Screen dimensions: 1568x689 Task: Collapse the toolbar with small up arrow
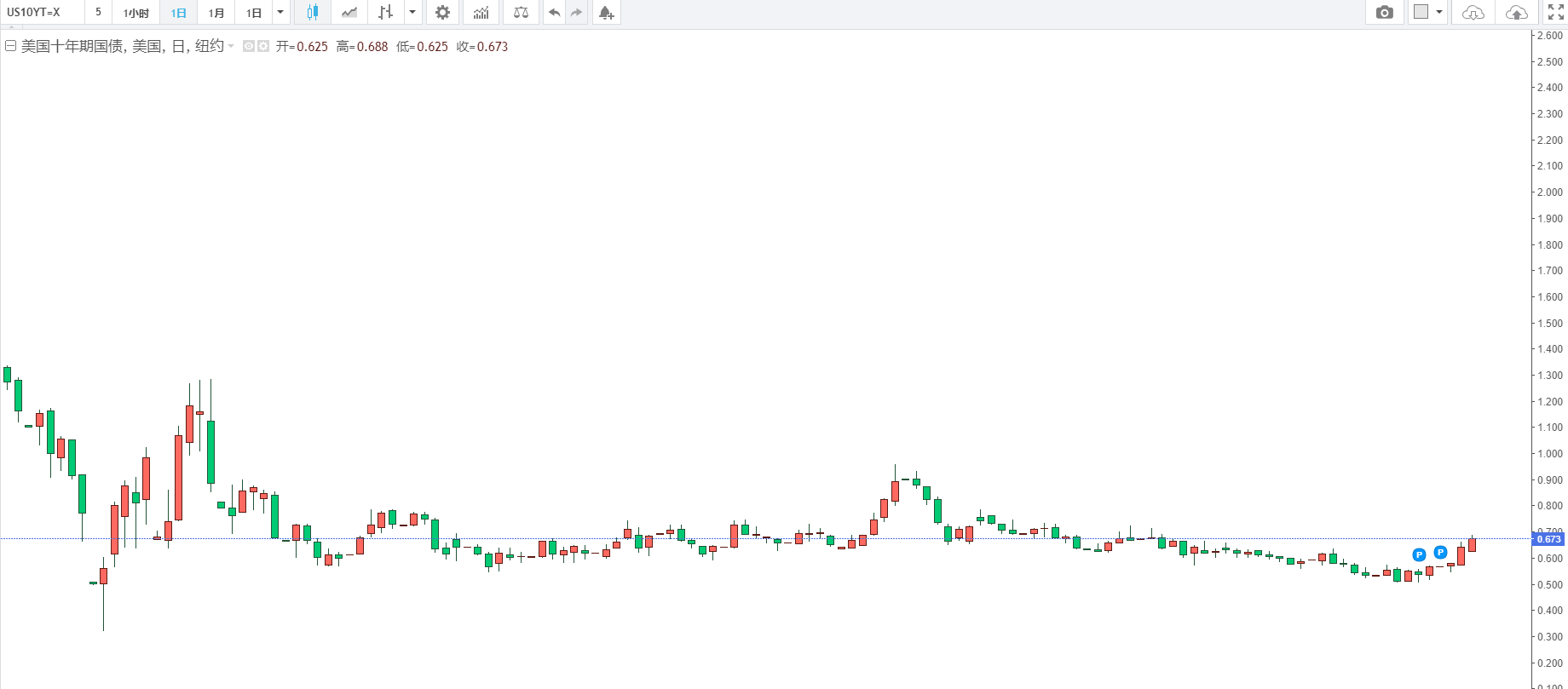pyautogui.click(x=12, y=29)
